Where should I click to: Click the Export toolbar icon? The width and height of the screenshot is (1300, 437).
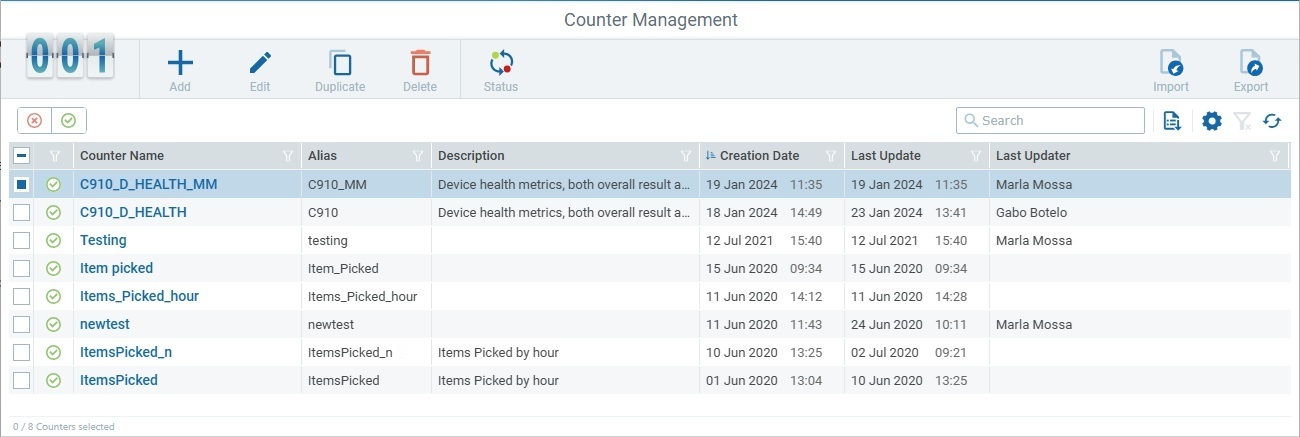click(1251, 63)
